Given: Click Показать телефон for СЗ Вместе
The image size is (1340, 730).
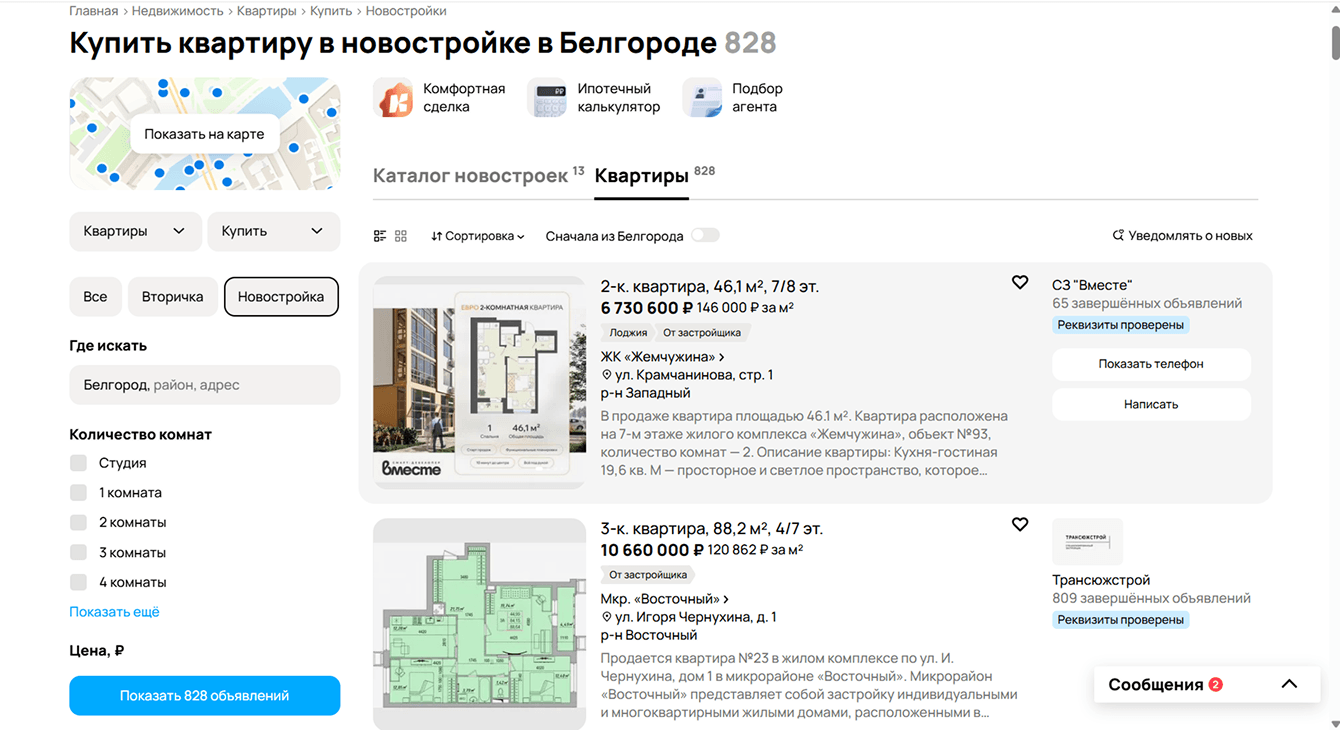Looking at the screenshot, I should (x=1151, y=364).
